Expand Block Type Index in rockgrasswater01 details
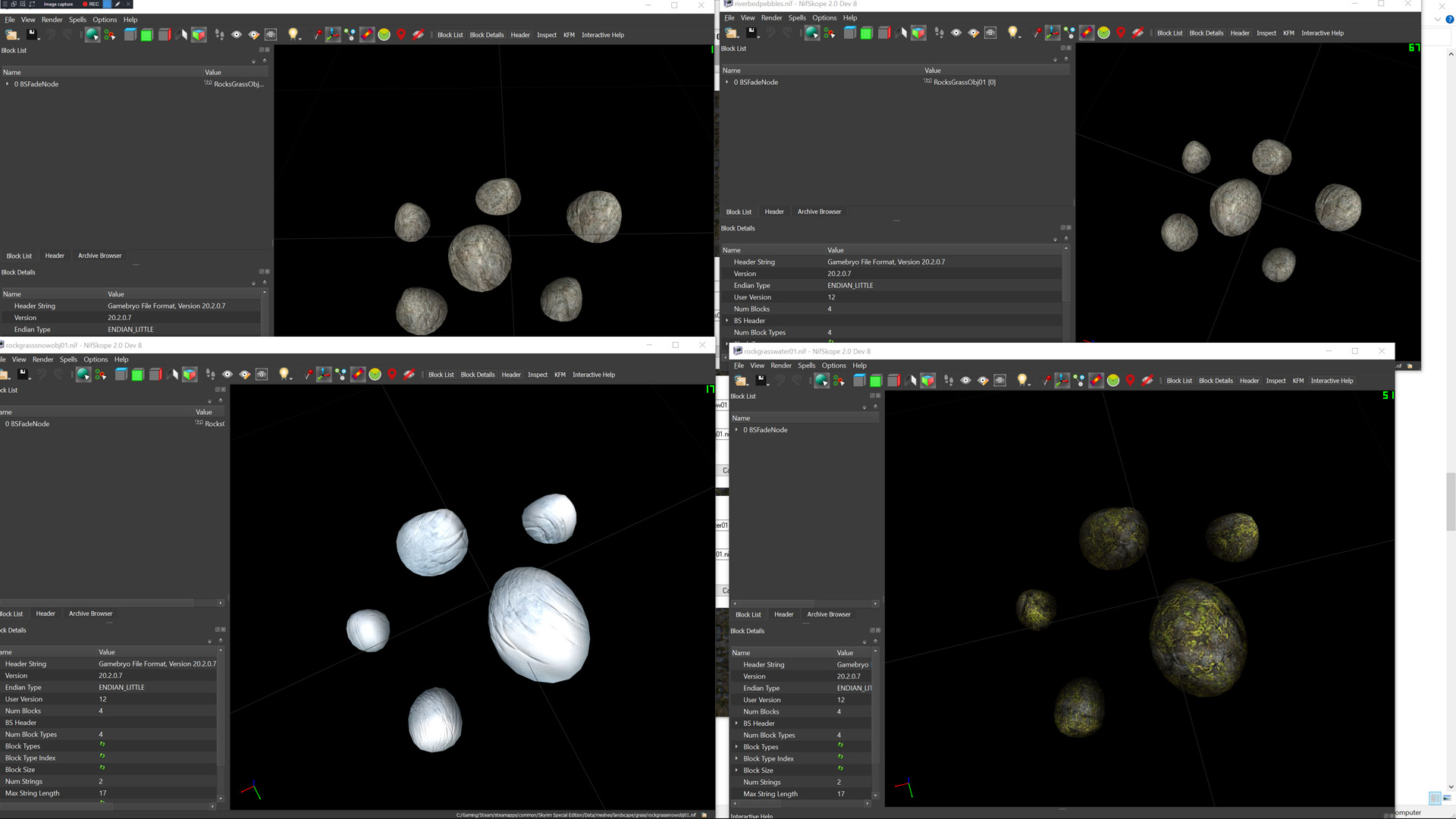This screenshot has height=819, width=1456. click(736, 758)
